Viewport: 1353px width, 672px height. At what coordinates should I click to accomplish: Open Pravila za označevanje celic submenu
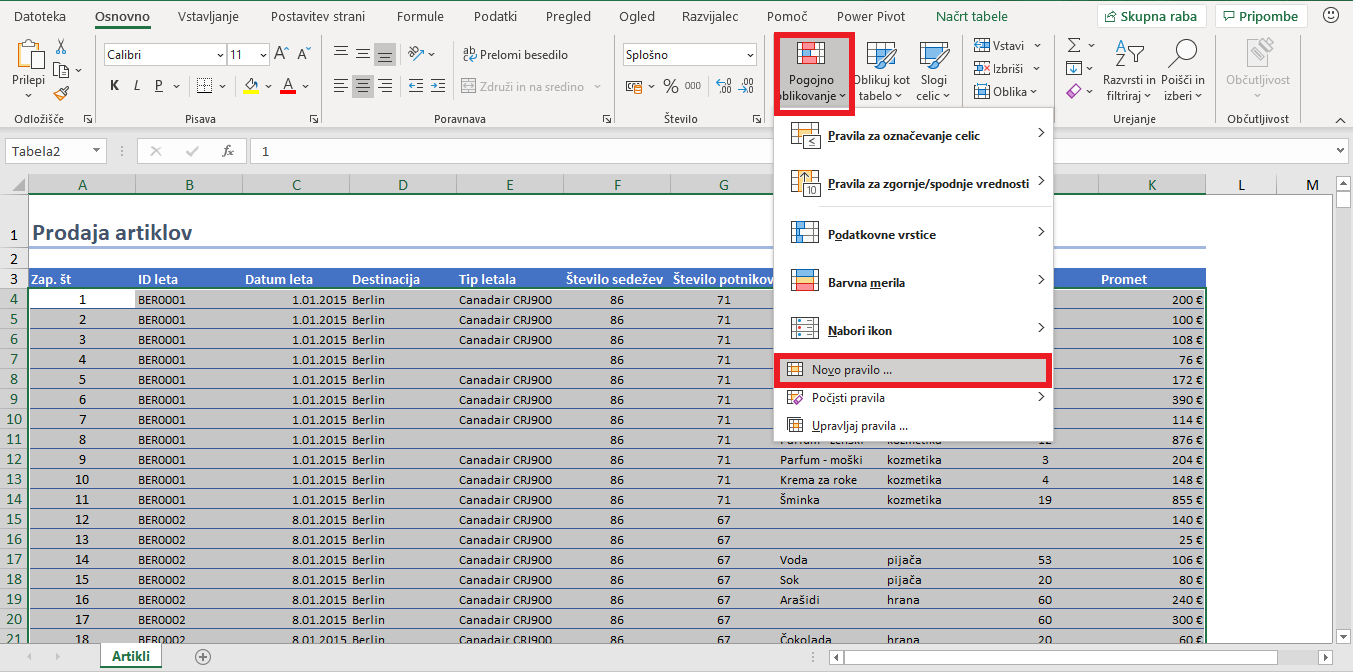tap(915, 135)
